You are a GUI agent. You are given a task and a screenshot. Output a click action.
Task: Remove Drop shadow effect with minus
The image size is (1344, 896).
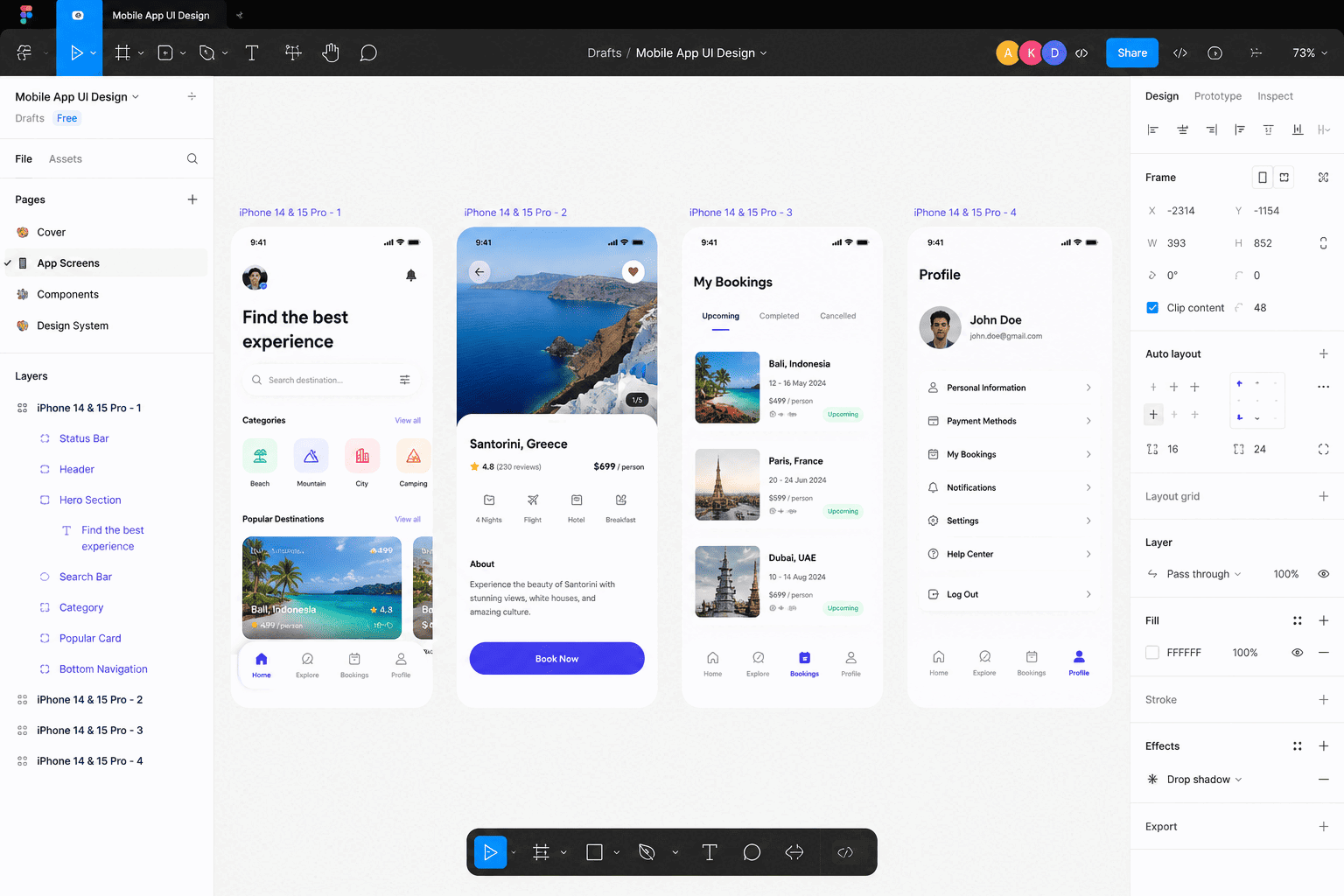(x=1323, y=780)
